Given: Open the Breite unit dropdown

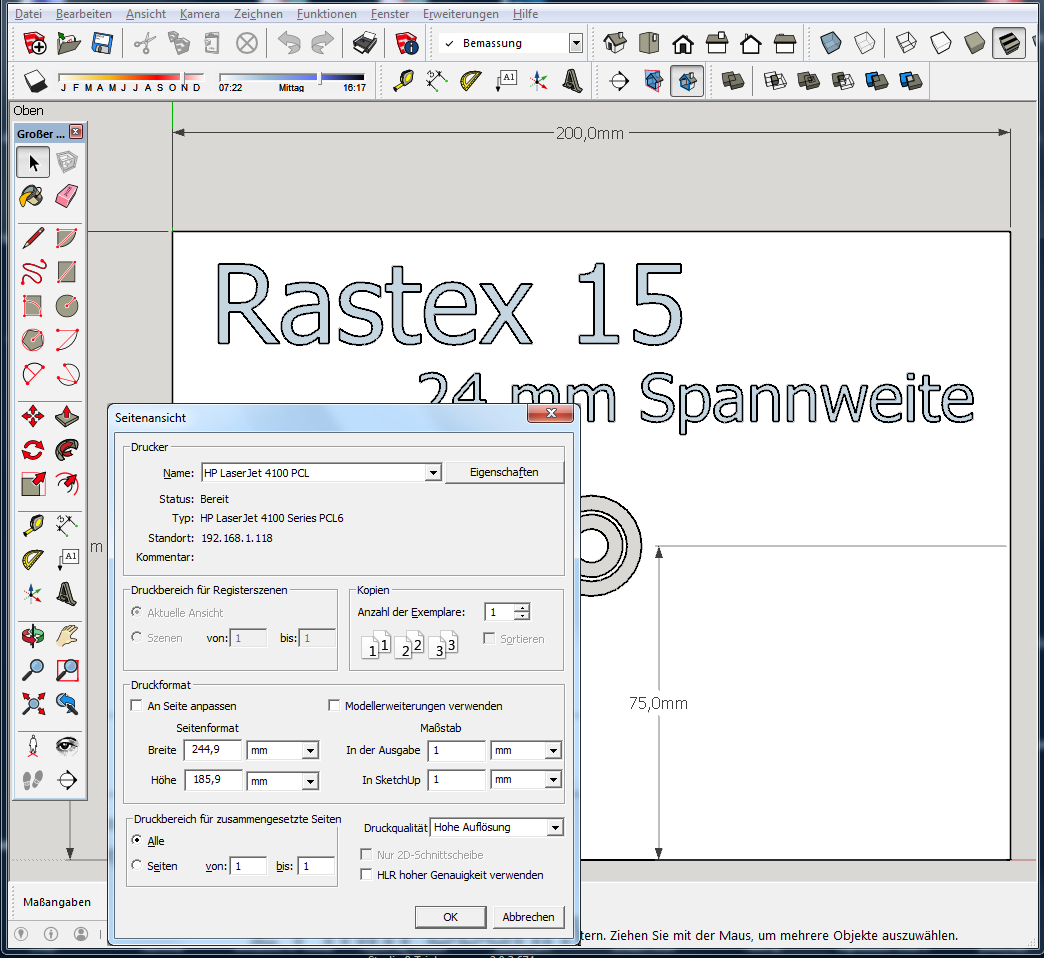Looking at the screenshot, I should click(x=309, y=751).
